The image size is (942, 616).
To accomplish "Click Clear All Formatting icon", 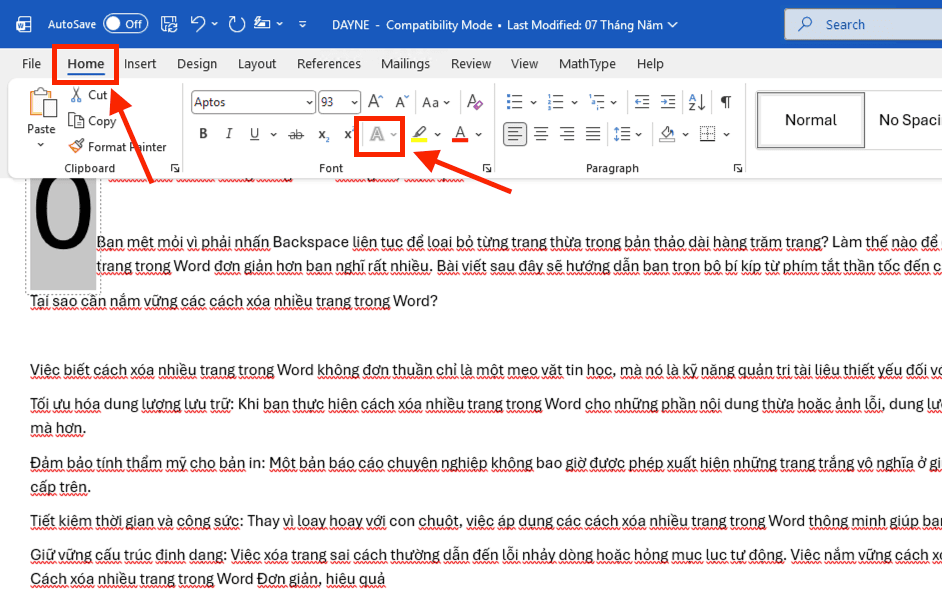I will [x=475, y=102].
